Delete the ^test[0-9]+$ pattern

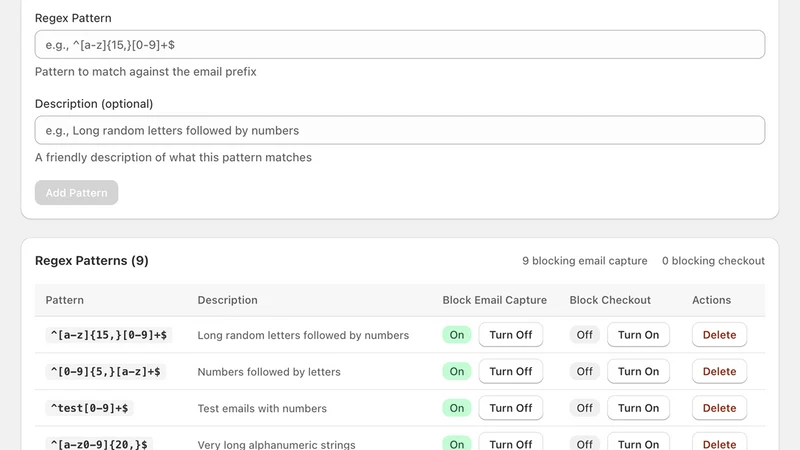pos(719,408)
